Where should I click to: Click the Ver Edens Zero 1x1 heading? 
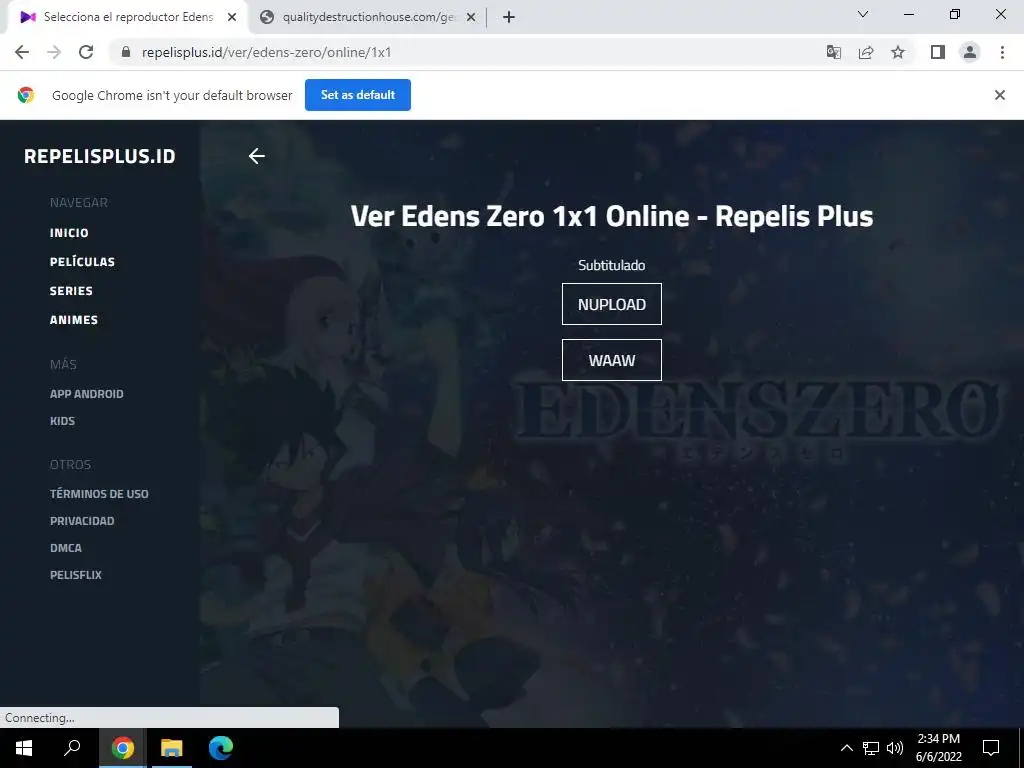(x=612, y=216)
